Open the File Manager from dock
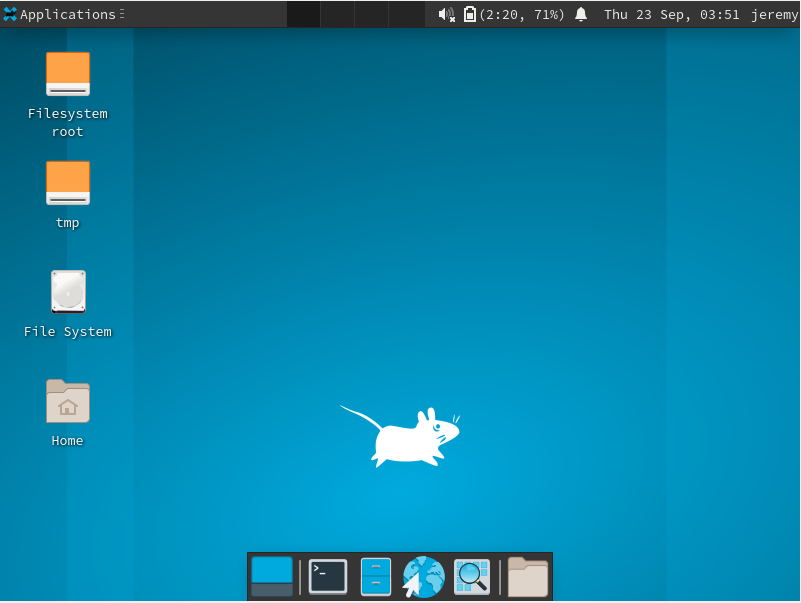The height and width of the screenshot is (603, 801). pos(376,576)
